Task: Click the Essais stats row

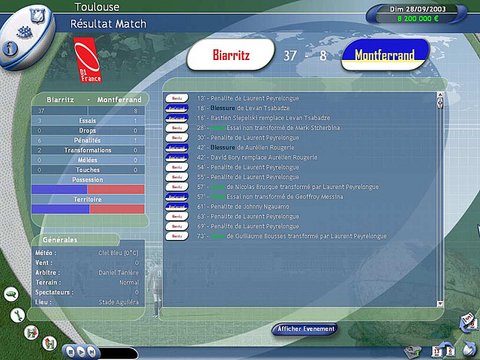Action: coord(88,121)
